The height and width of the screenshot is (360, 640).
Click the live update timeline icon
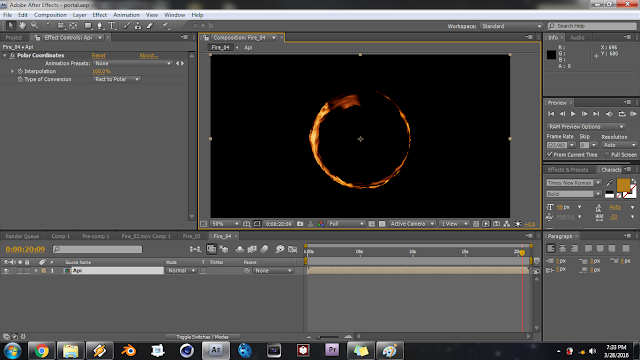pos(211,249)
